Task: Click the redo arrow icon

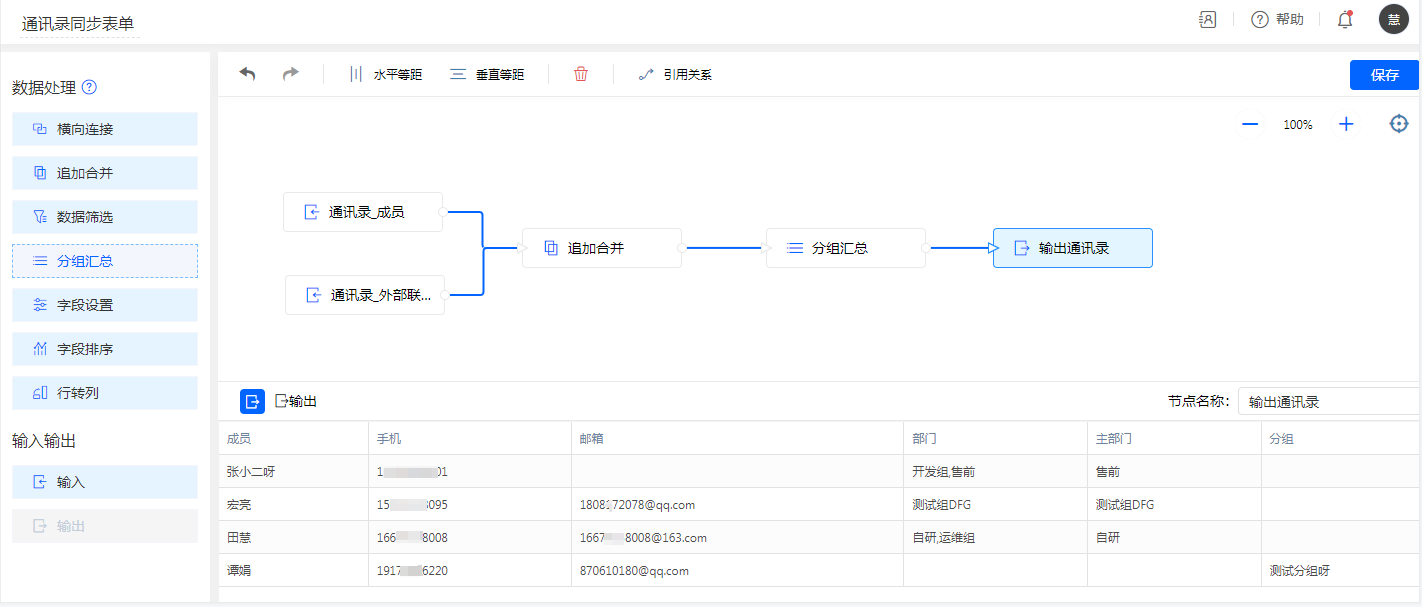Action: [x=290, y=74]
